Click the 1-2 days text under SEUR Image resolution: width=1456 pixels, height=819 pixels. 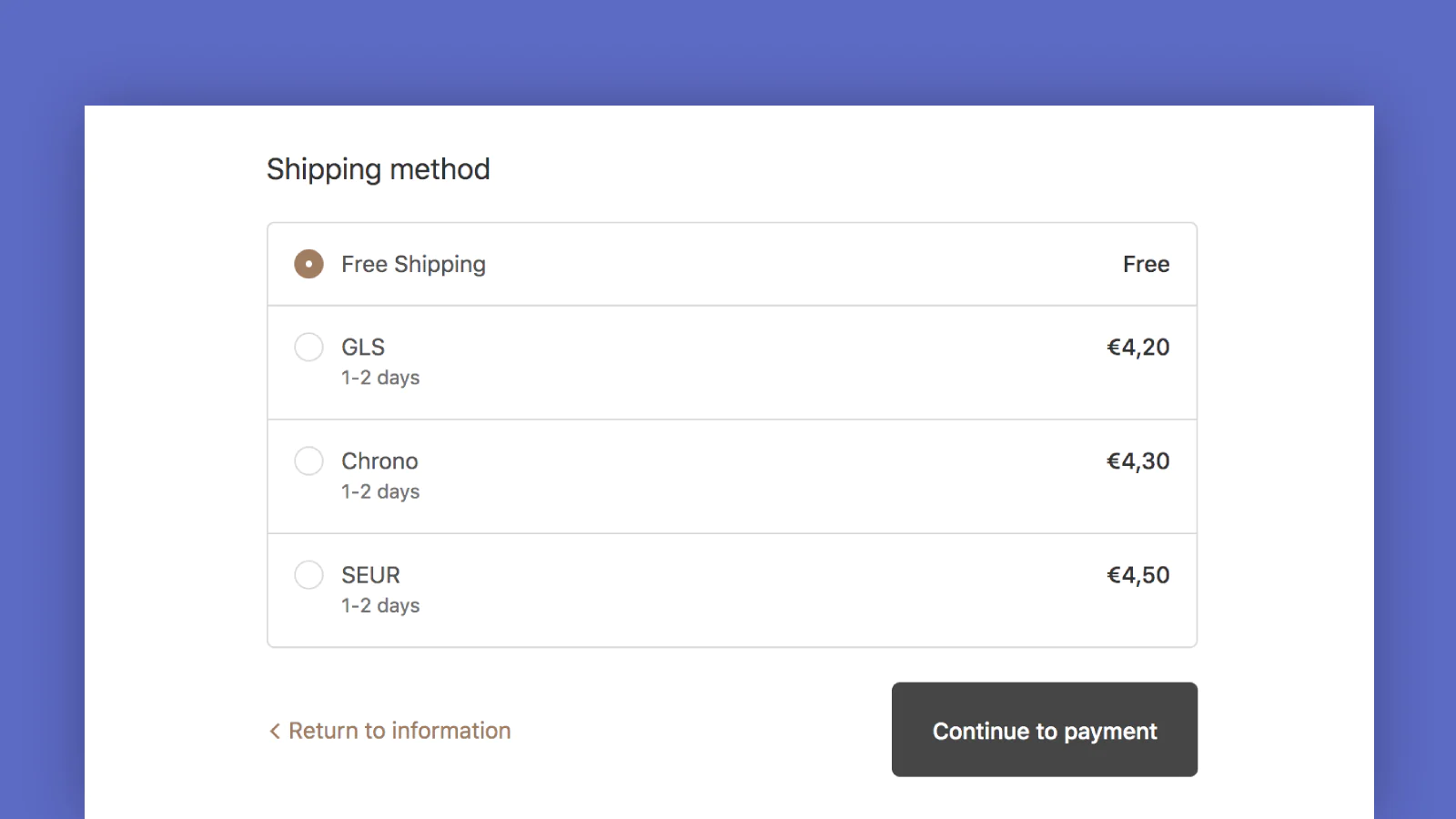pyautogui.click(x=380, y=606)
